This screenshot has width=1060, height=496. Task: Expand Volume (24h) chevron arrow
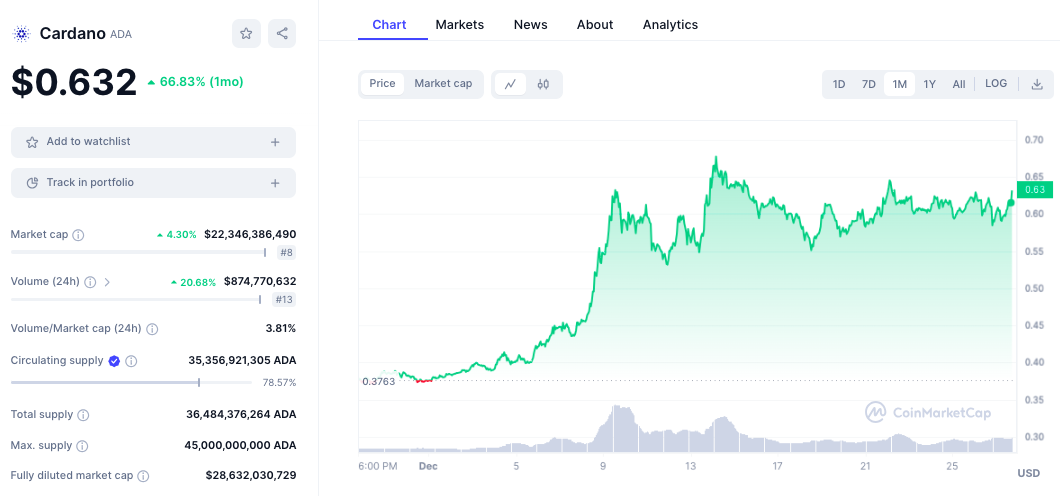click(x=107, y=282)
